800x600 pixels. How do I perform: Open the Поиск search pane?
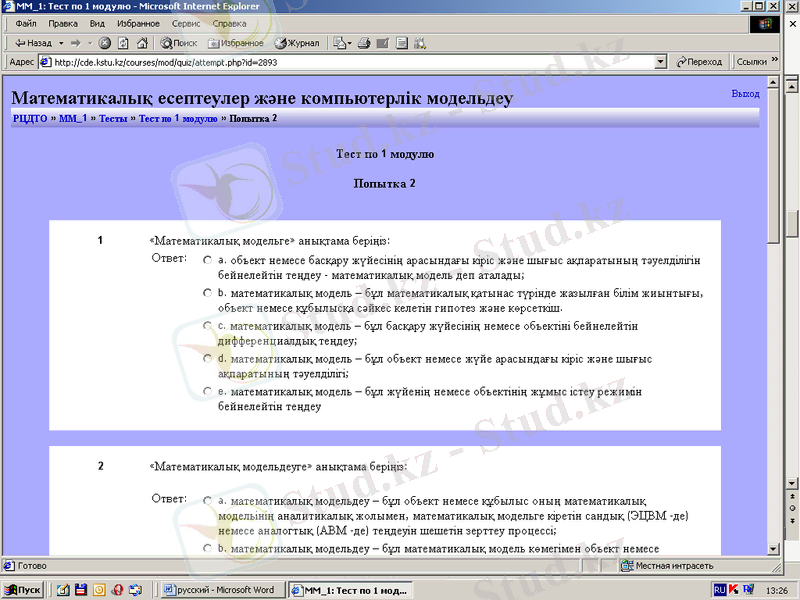pyautogui.click(x=179, y=43)
